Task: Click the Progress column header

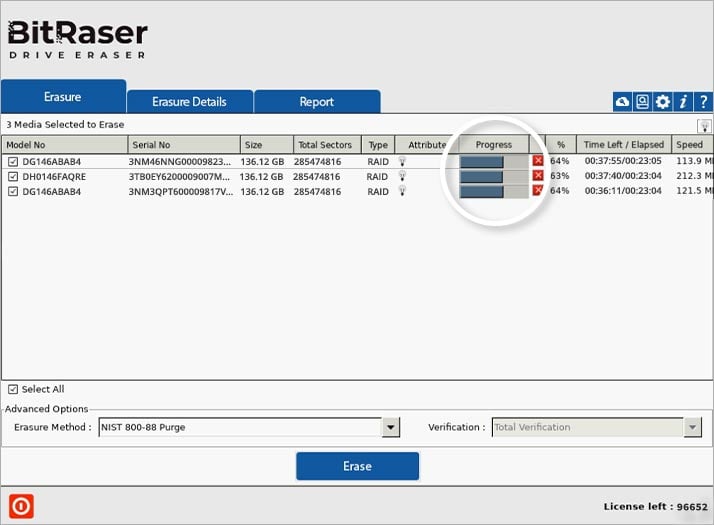Action: (x=494, y=145)
